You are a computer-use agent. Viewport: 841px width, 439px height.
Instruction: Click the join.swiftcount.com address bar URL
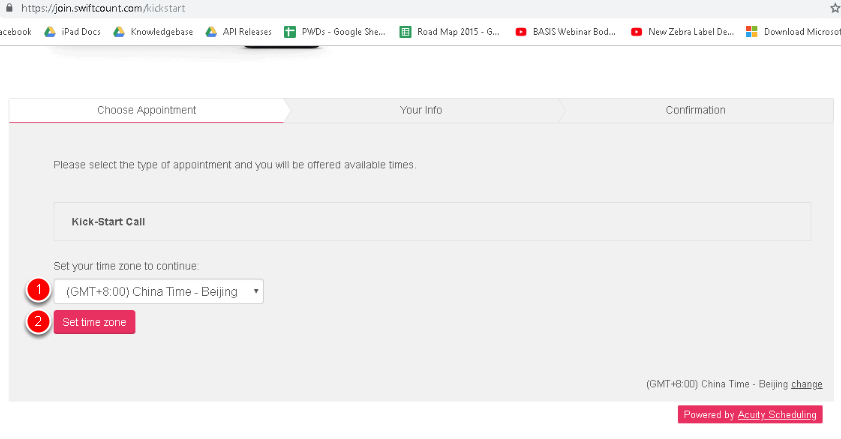coord(103,8)
